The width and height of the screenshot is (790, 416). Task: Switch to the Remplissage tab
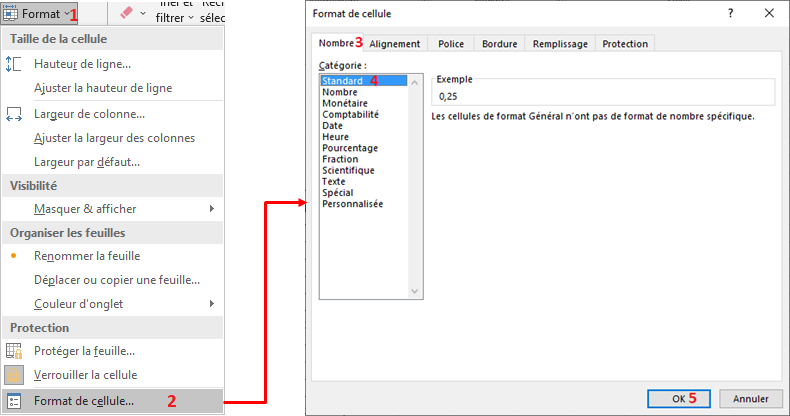tap(560, 44)
